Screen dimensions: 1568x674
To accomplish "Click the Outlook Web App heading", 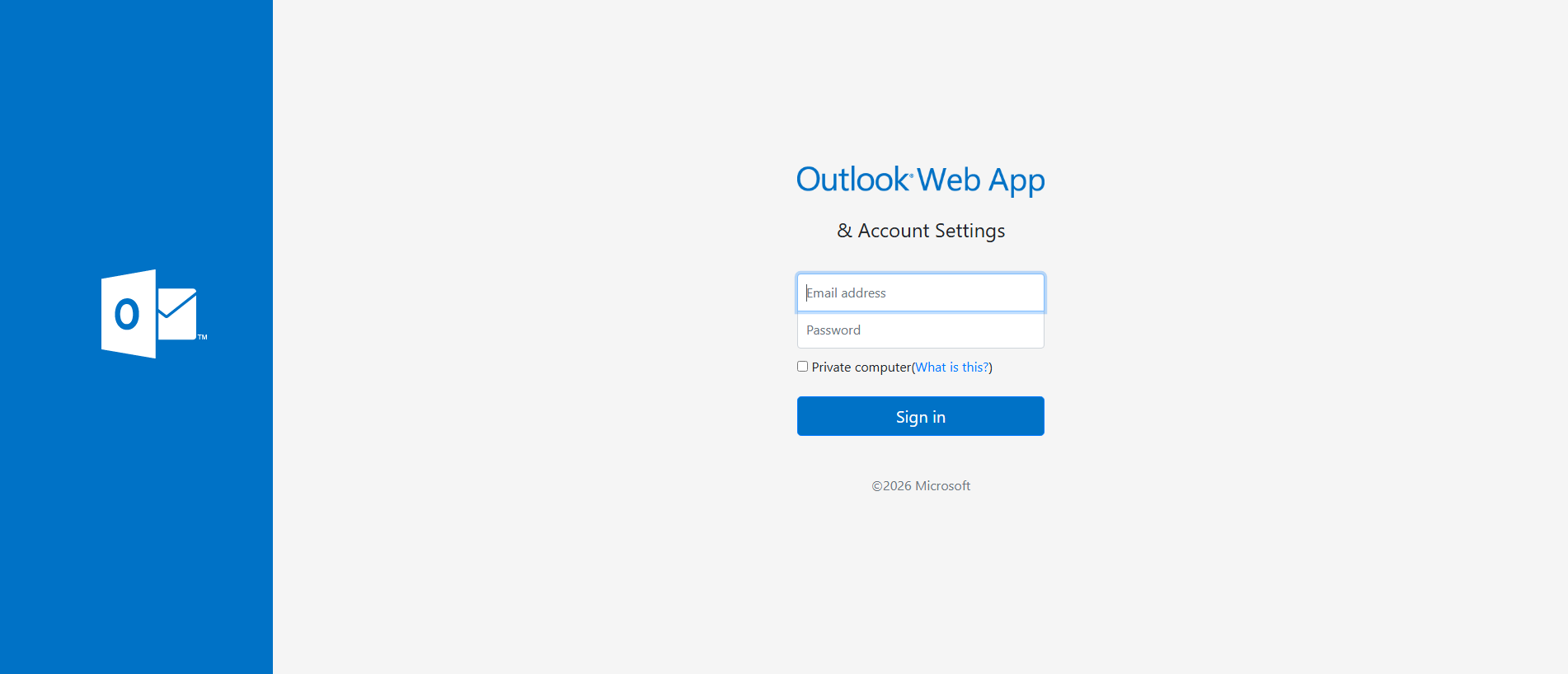I will pyautogui.click(x=920, y=180).
